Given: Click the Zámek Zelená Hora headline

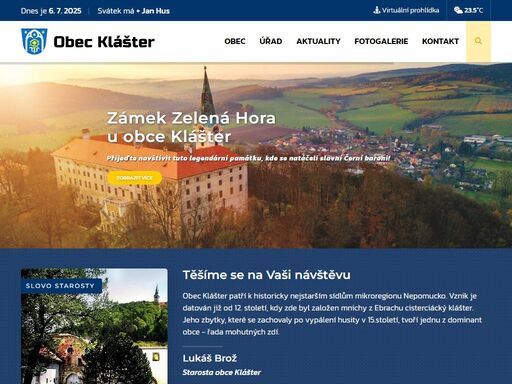Looking at the screenshot, I should (x=191, y=127).
